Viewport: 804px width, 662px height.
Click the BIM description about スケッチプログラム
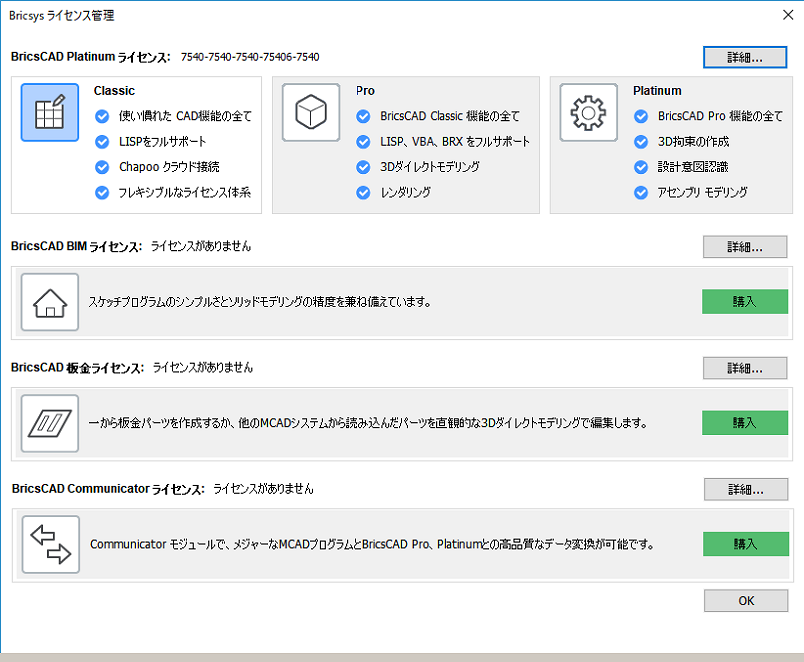(x=259, y=302)
